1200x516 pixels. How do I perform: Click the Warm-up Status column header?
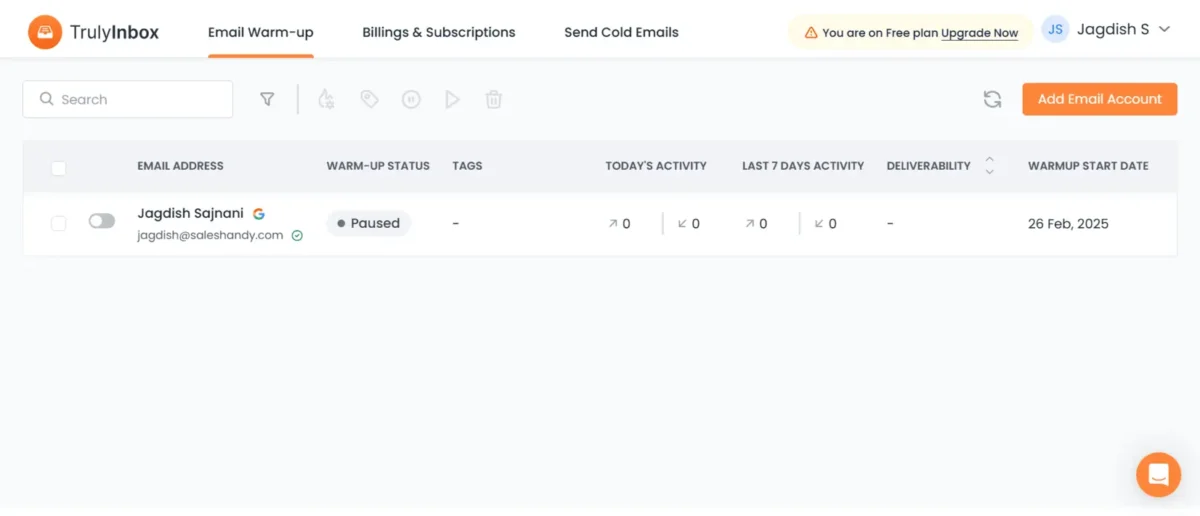point(378,166)
